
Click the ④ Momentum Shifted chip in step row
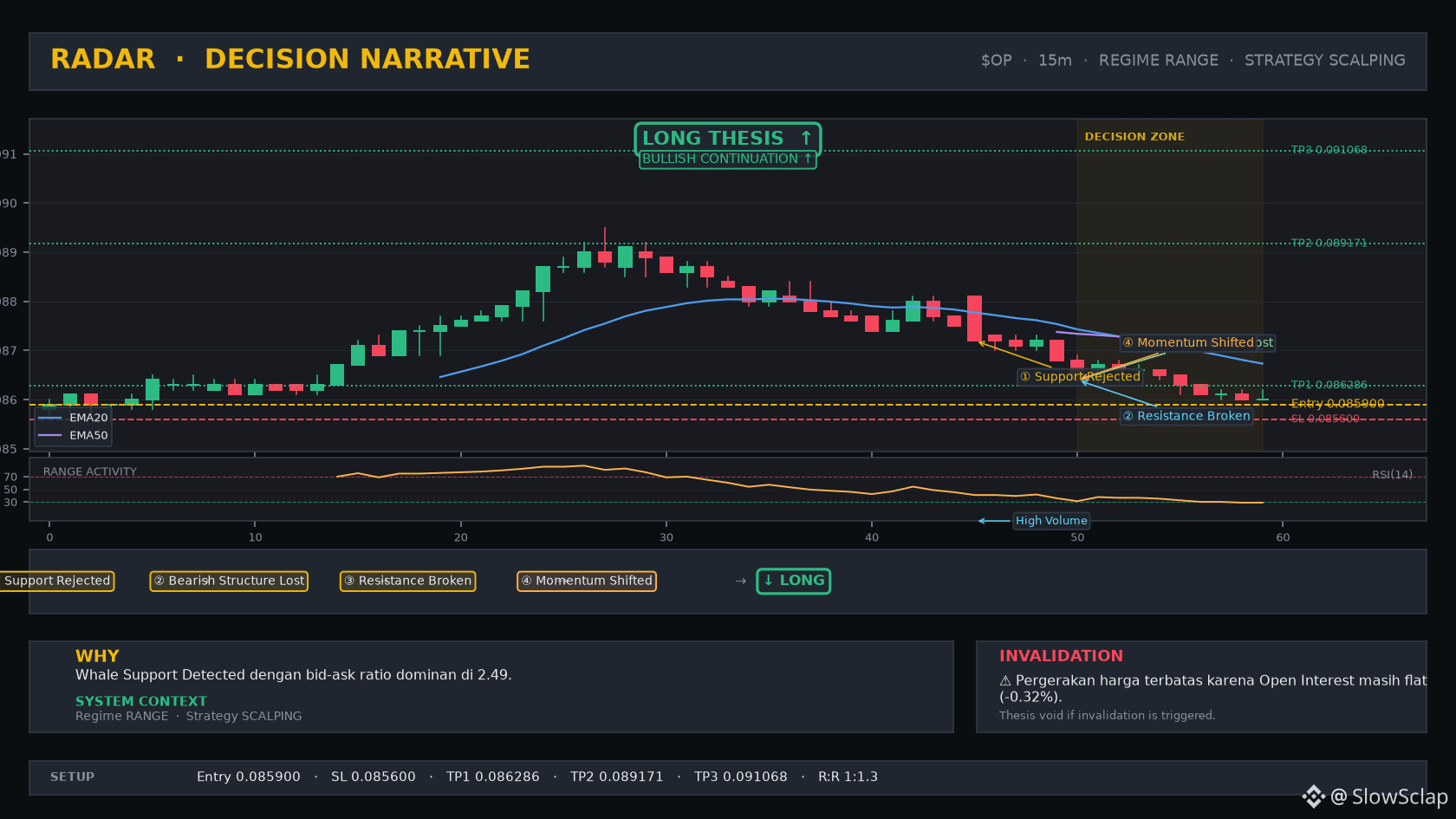[587, 581]
